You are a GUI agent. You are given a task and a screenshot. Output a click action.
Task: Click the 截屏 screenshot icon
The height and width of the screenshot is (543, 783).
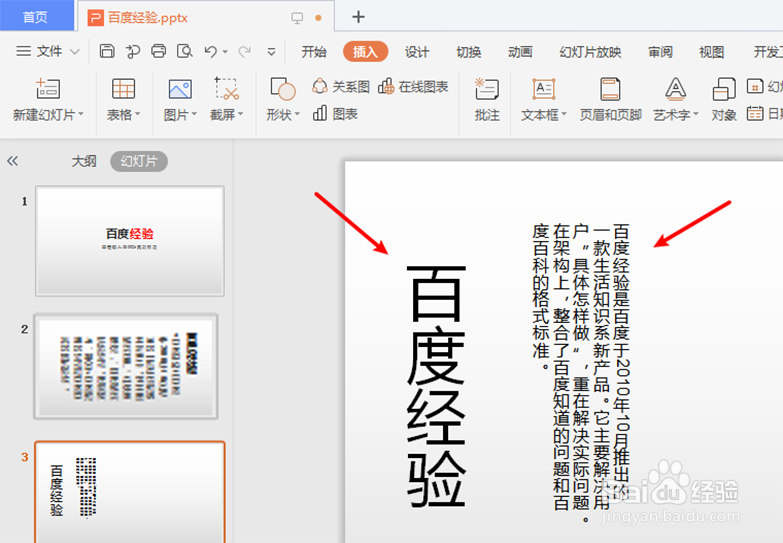tap(227, 88)
